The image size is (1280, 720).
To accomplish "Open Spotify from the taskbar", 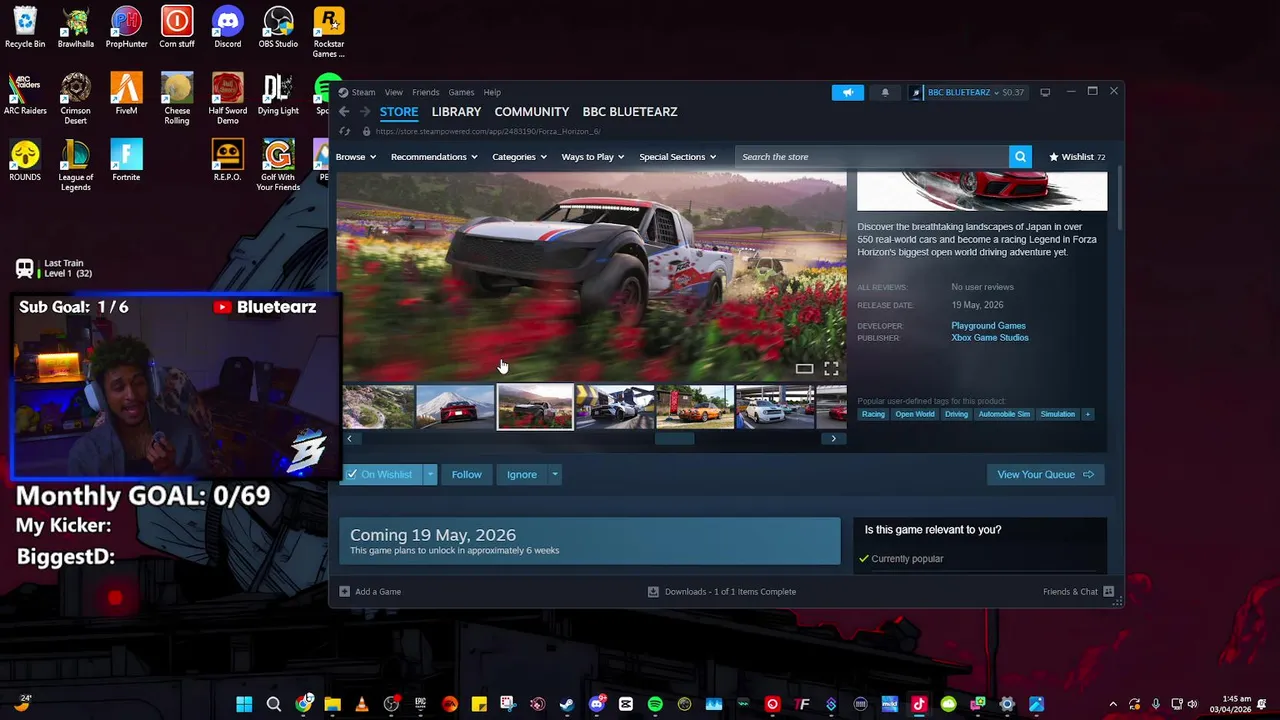I will click(x=655, y=704).
